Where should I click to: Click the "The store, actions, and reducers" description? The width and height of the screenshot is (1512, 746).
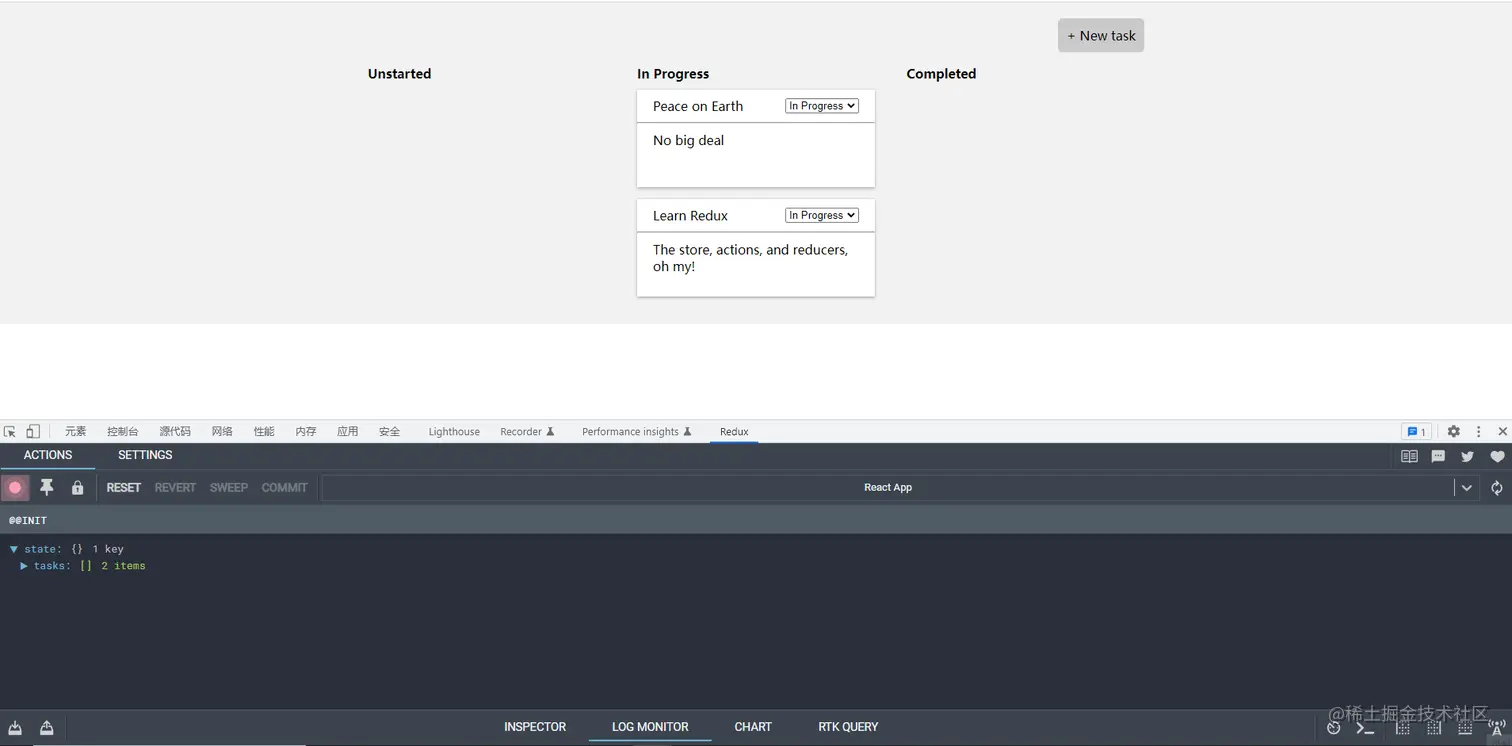[750, 258]
